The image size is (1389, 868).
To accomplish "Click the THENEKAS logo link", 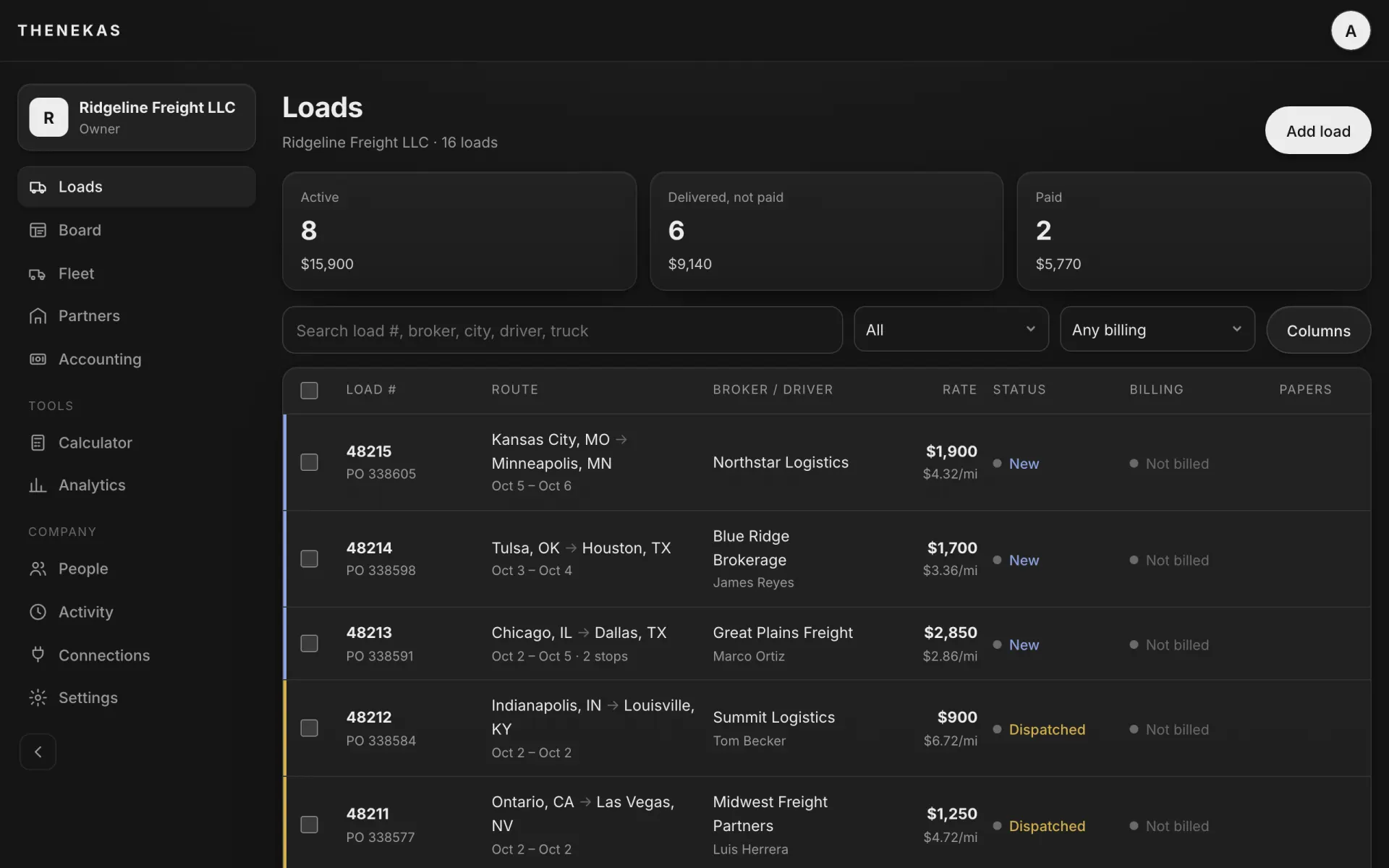I will 69,30.
